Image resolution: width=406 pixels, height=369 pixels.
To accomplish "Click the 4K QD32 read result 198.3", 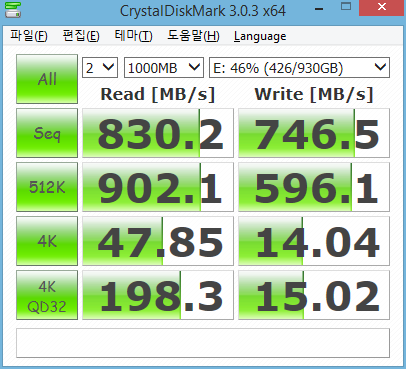I will 158,295.
